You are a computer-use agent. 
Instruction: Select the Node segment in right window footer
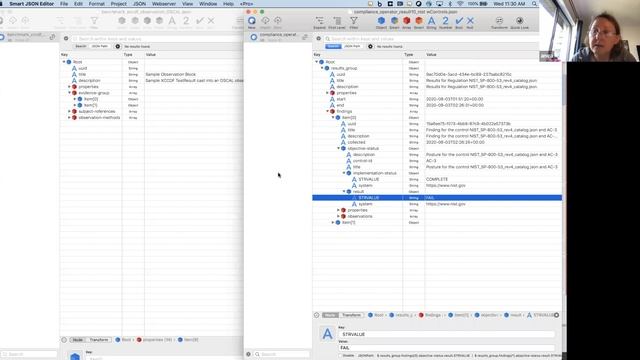tap(330, 315)
